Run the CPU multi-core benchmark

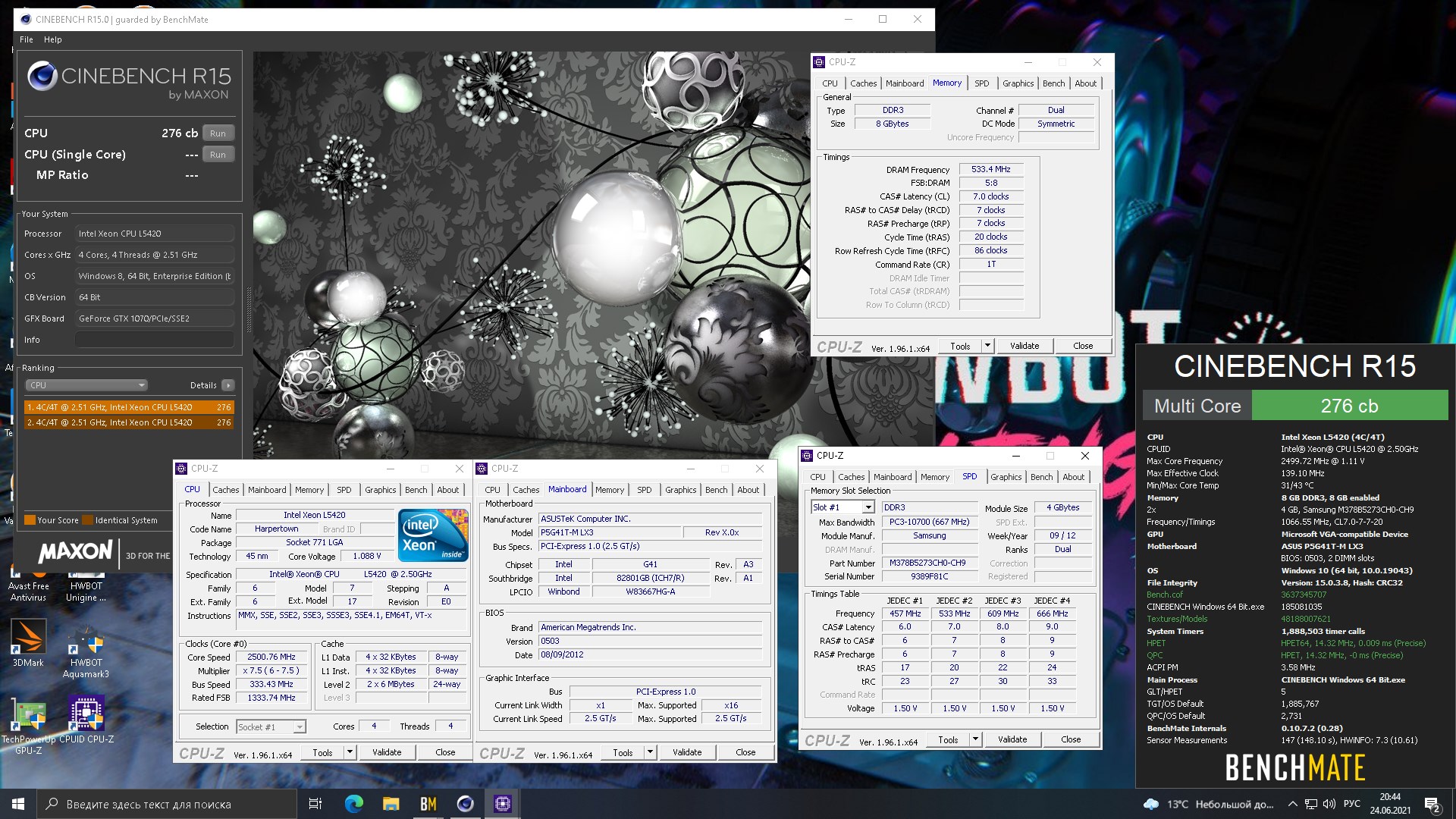(218, 133)
